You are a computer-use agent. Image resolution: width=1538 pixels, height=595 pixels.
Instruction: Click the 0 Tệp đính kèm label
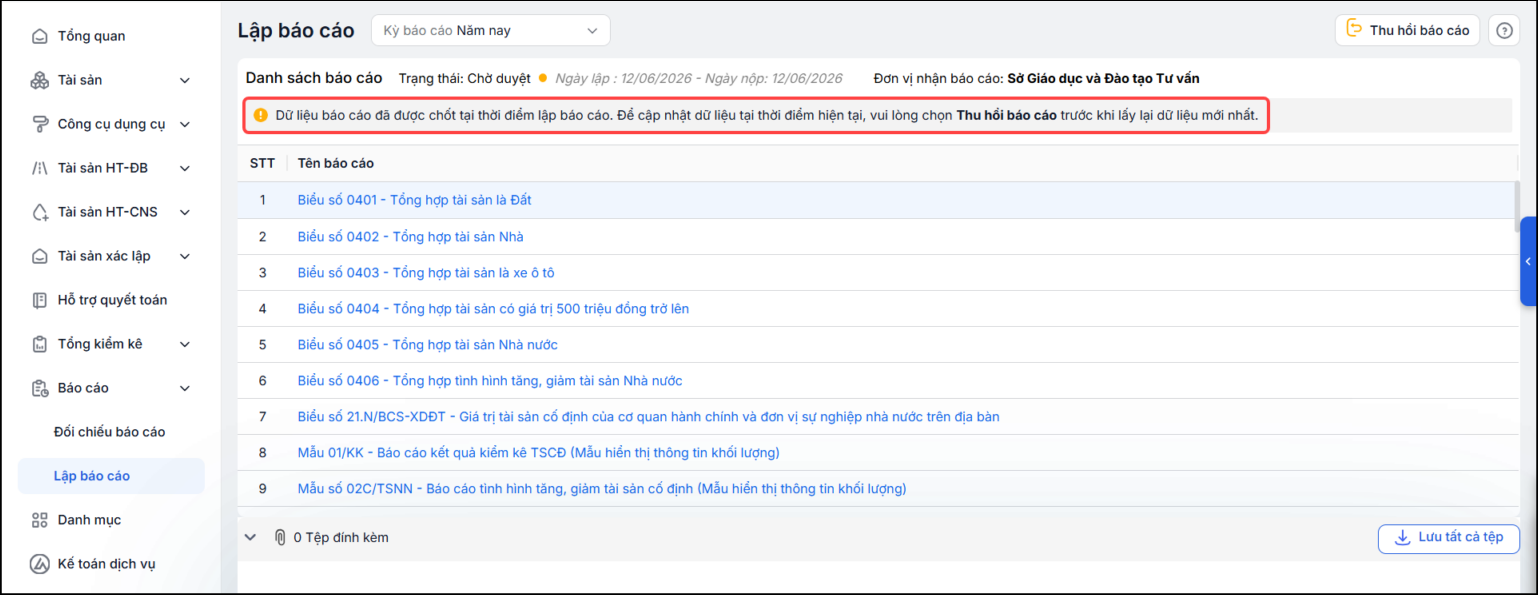tap(341, 537)
